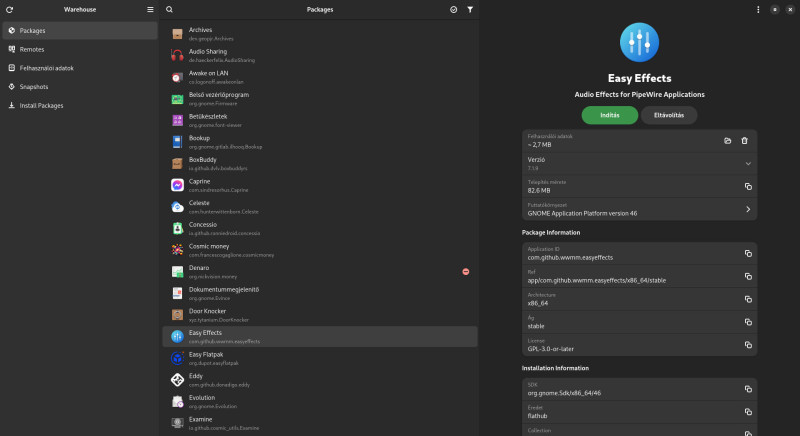Click the red status icon on Denaro row
800x436 pixels.
pyautogui.click(x=466, y=272)
